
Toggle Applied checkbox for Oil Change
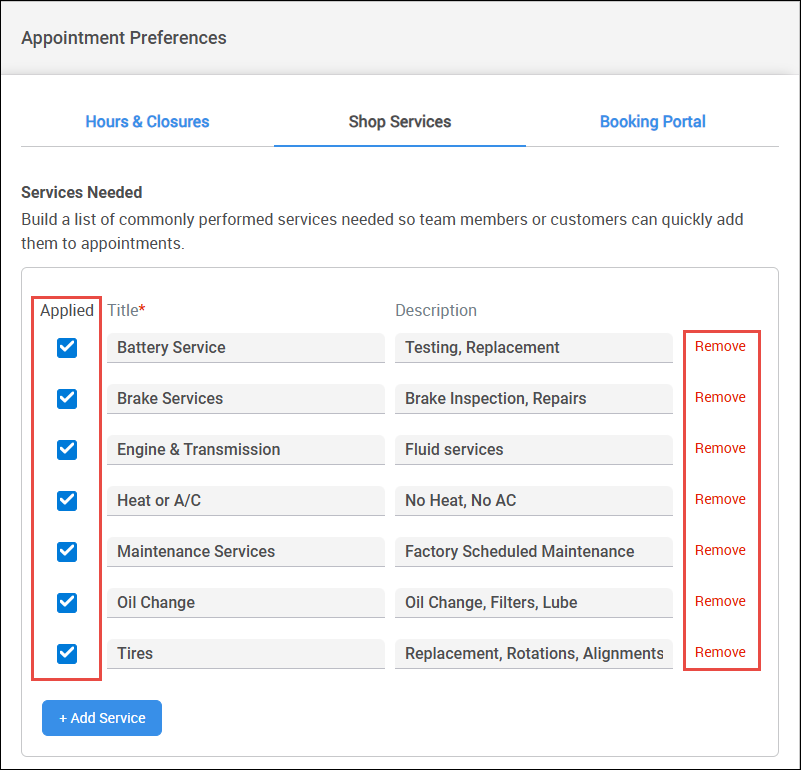(67, 603)
